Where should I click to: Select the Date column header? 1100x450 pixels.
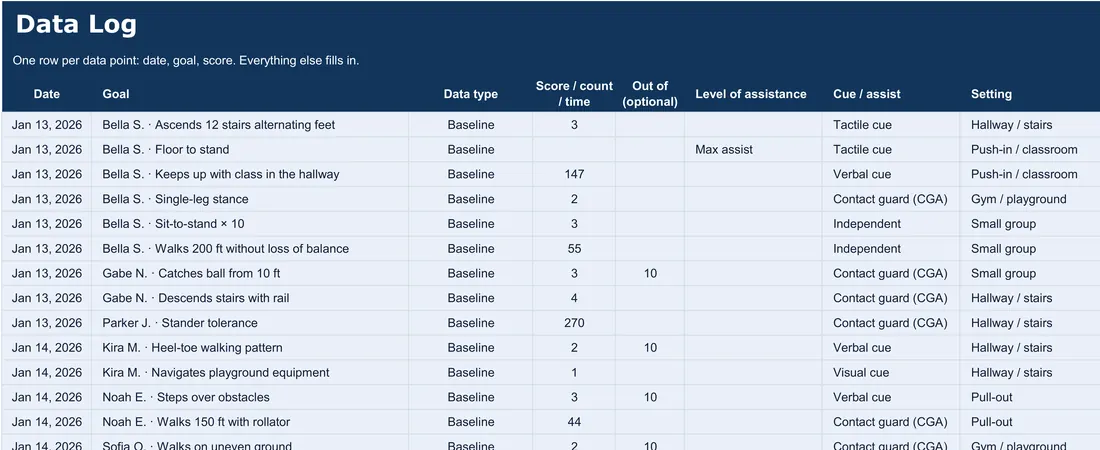coord(47,93)
